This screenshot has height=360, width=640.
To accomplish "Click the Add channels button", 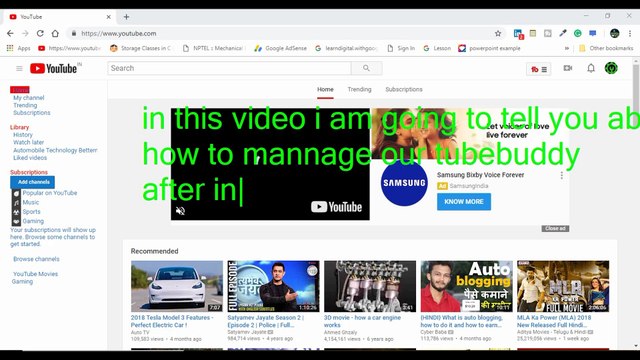I will click(x=33, y=182).
